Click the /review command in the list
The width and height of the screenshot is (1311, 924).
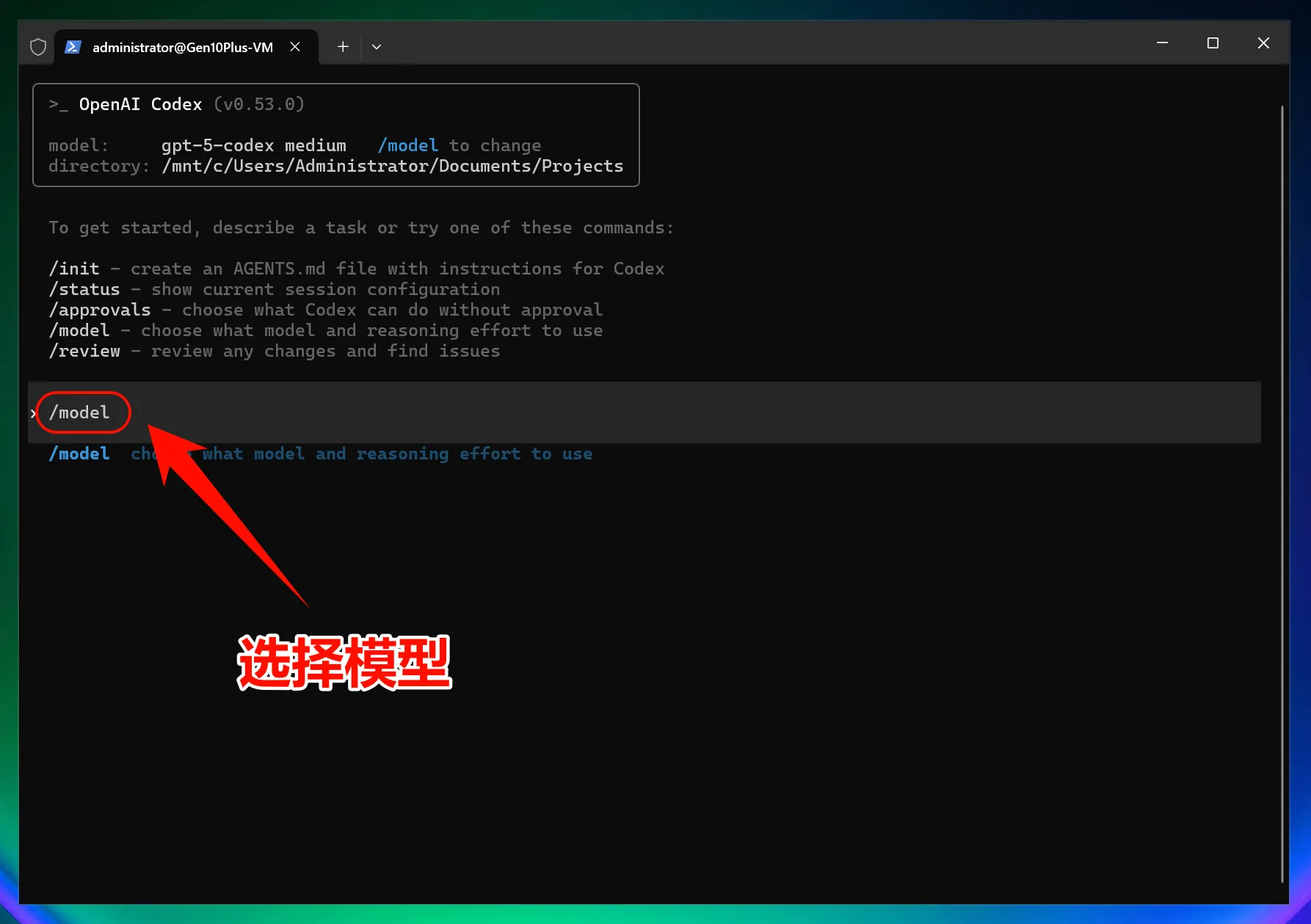tap(84, 351)
